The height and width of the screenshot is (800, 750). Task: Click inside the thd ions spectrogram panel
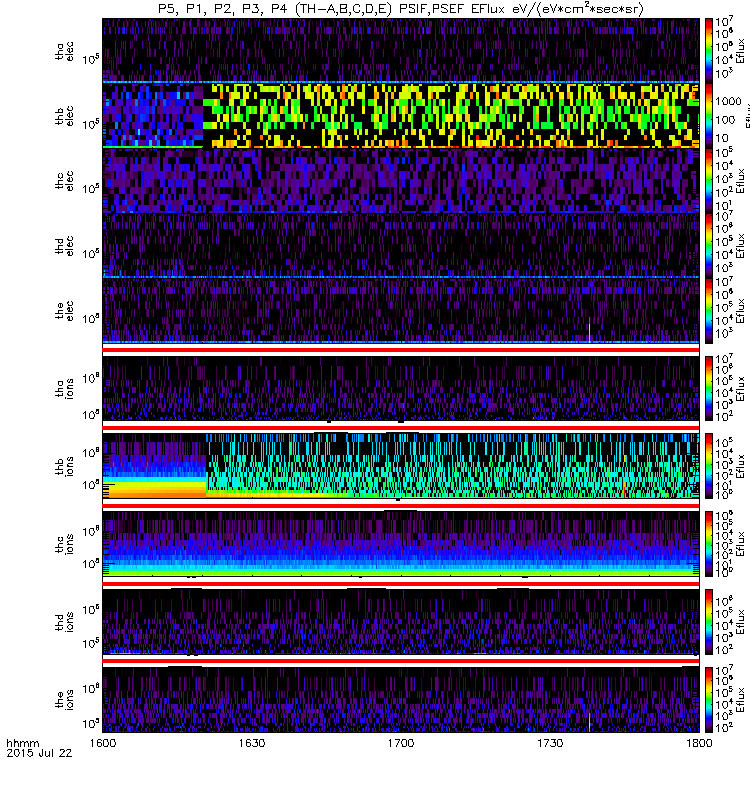(x=401, y=622)
